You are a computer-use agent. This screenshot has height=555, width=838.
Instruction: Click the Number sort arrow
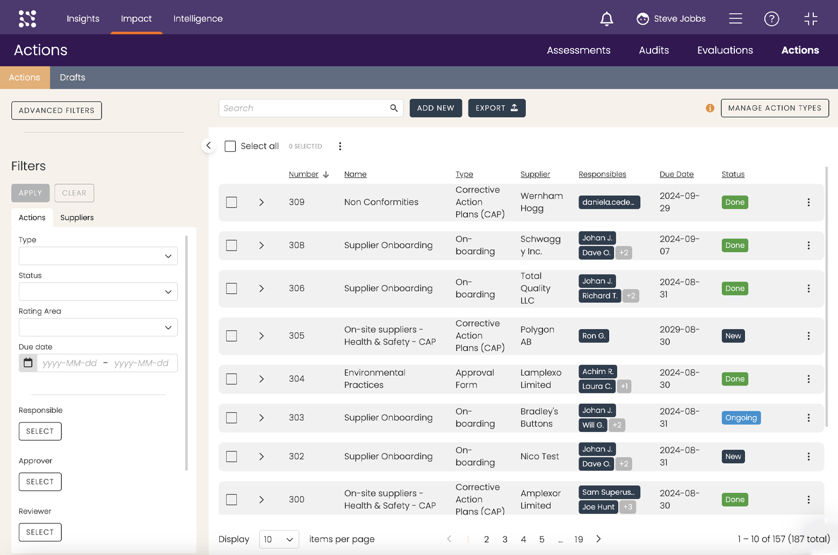(326, 174)
